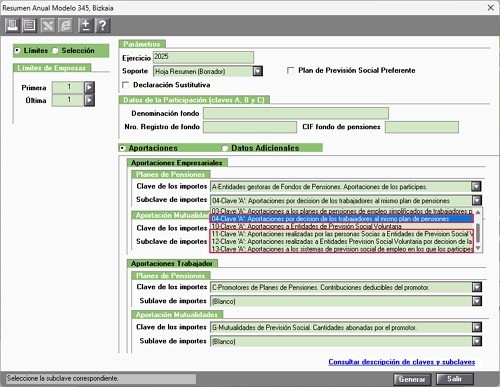Open the preview list icon
Image resolution: width=500 pixels, height=387 pixels.
click(x=29, y=25)
